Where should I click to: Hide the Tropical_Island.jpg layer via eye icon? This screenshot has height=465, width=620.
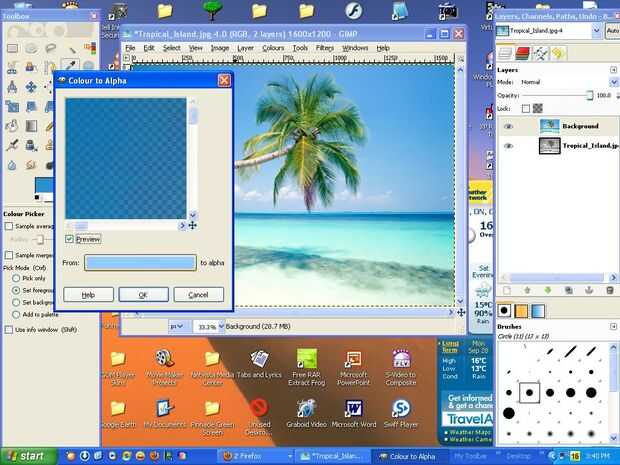coord(508,146)
